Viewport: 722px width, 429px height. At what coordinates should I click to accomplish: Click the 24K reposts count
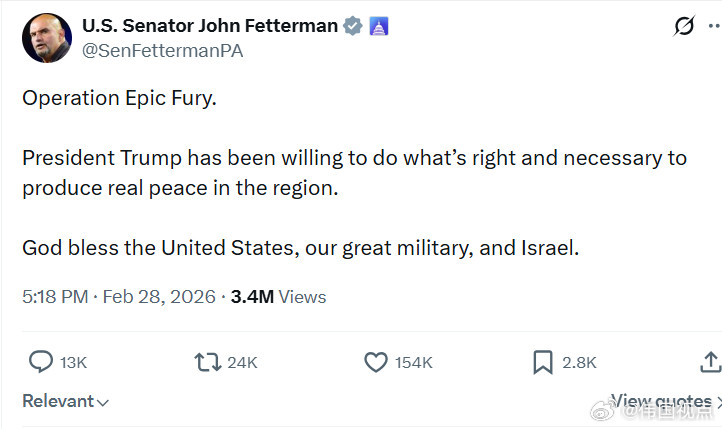coord(242,362)
